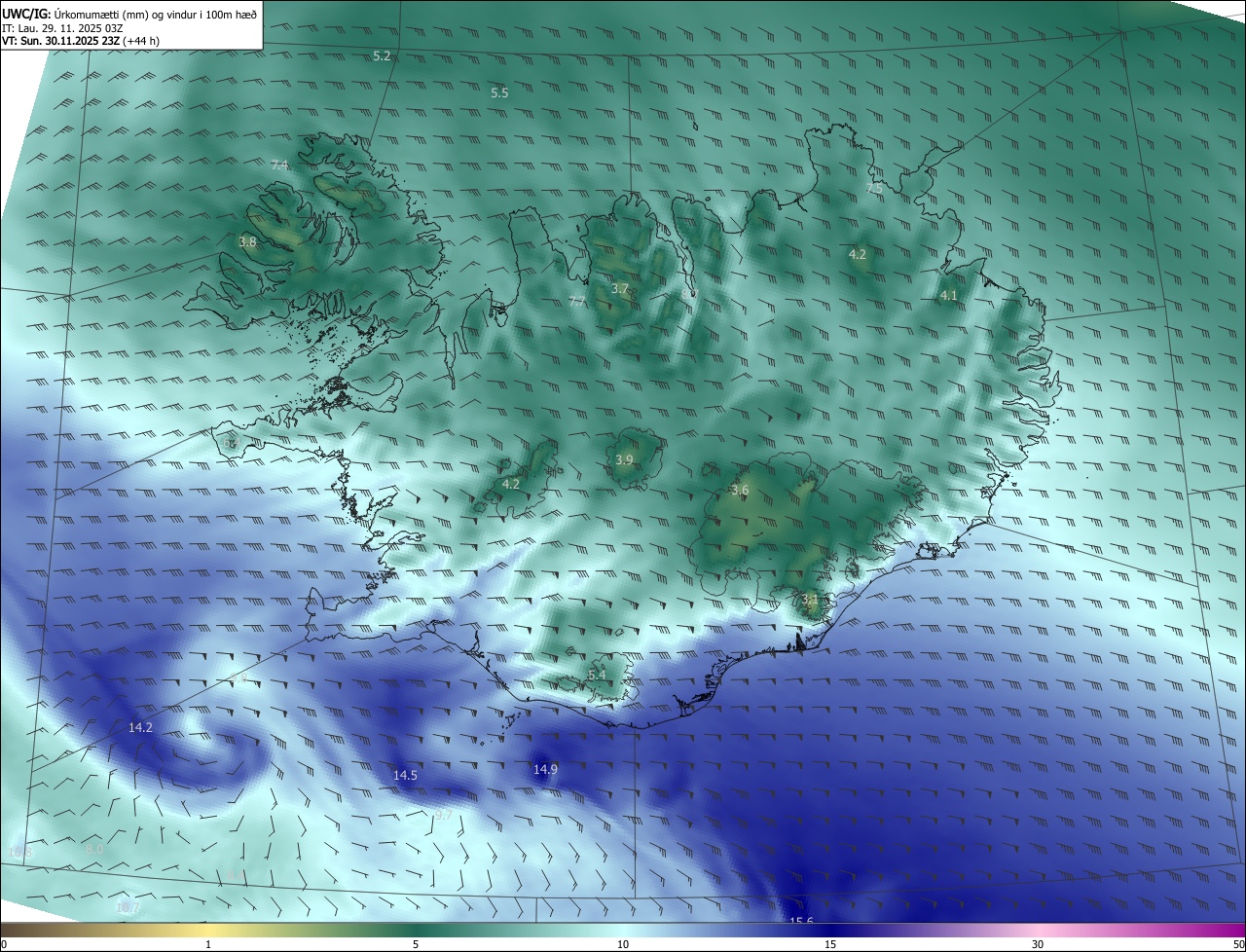The width and height of the screenshot is (1246, 952).
Task: Click the '15' tick on the colour scale
Action: pyautogui.click(x=830, y=944)
